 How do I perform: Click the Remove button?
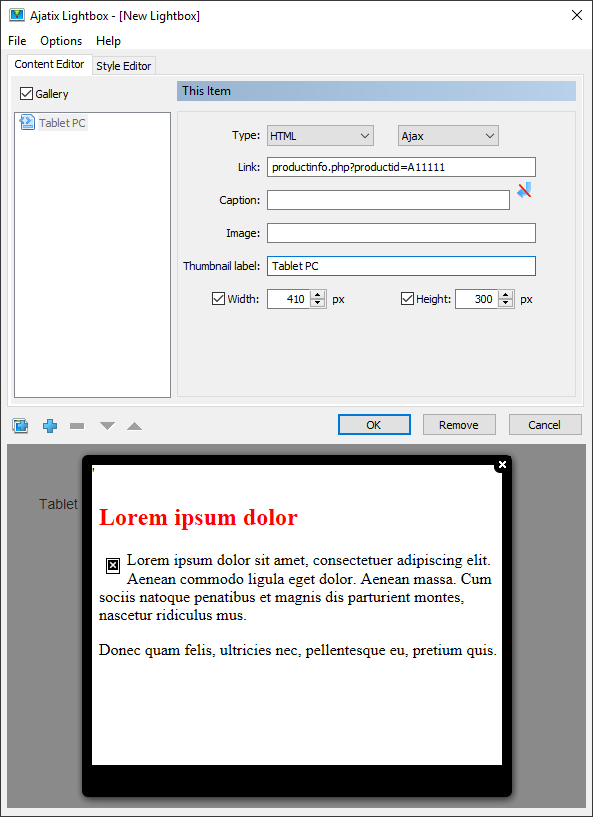click(459, 425)
